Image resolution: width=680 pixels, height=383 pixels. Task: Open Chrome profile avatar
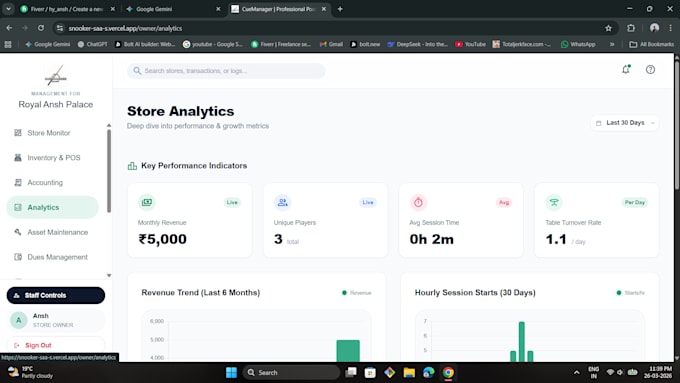(654, 28)
